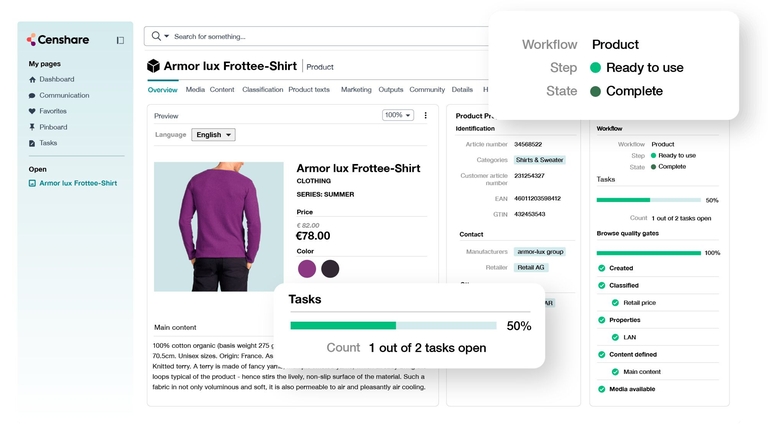Click the Created quality gate checkmark
Screen dimensions: 768x432
point(601,268)
